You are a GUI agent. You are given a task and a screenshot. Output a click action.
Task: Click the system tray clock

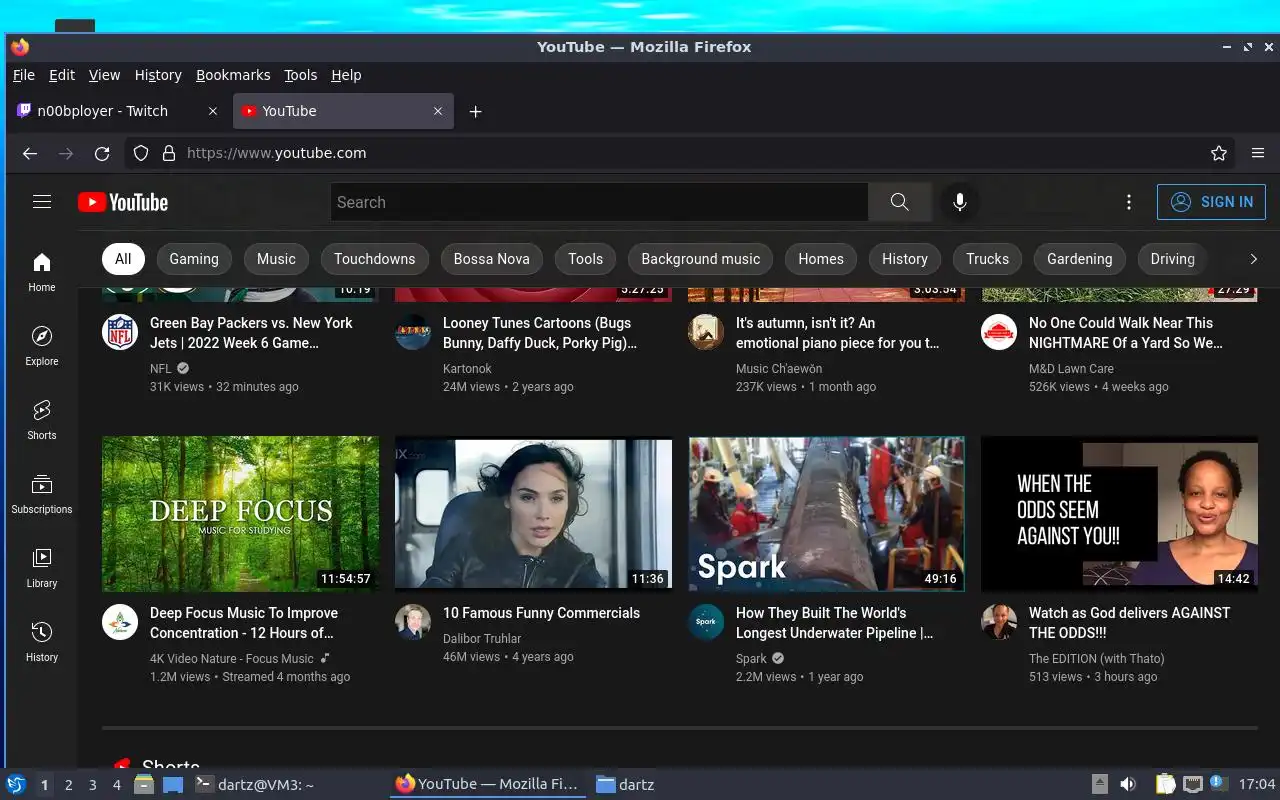point(1257,785)
